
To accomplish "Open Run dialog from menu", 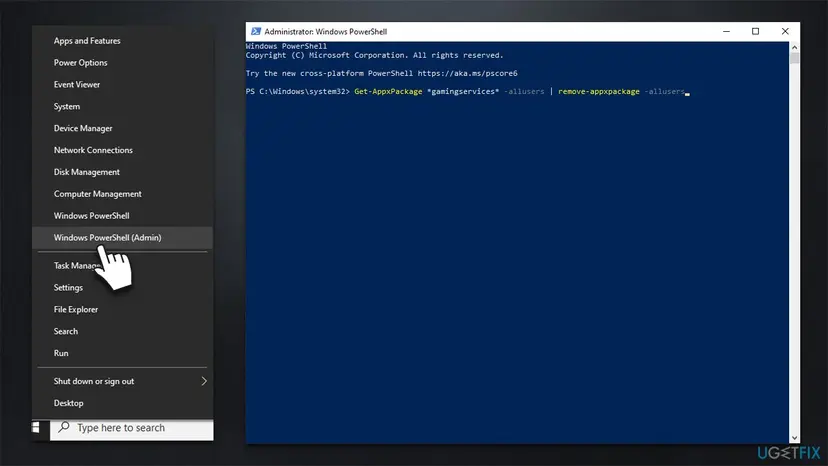I will (123, 353).
